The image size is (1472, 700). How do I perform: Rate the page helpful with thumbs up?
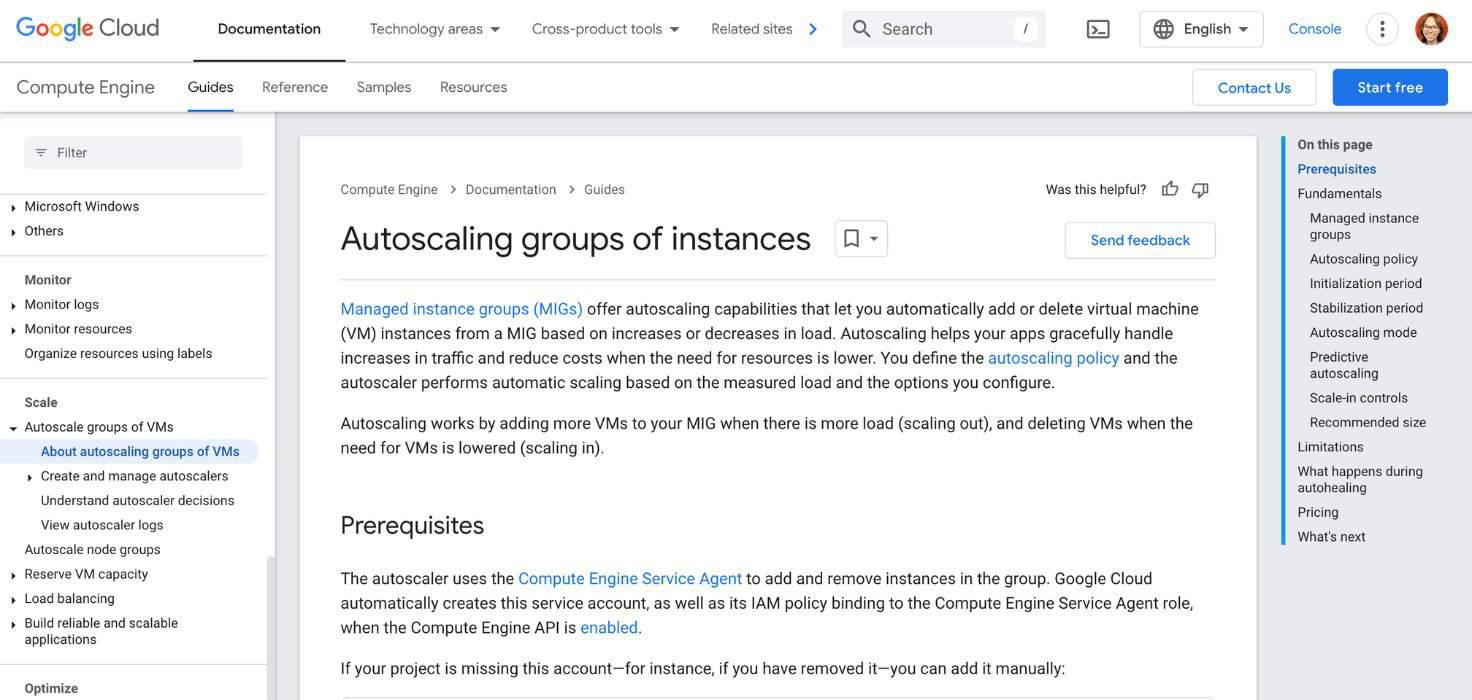[x=1169, y=188]
